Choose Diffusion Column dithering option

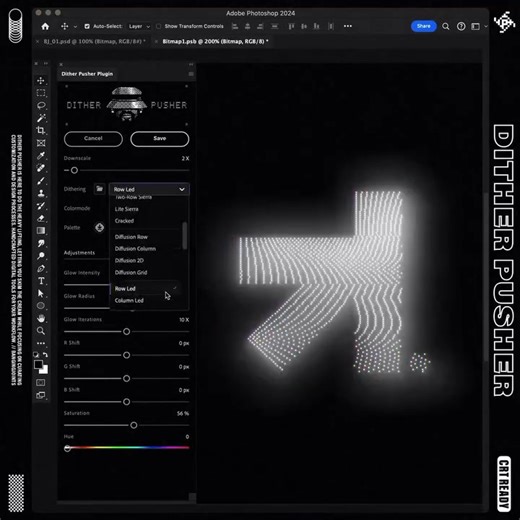click(x=135, y=249)
